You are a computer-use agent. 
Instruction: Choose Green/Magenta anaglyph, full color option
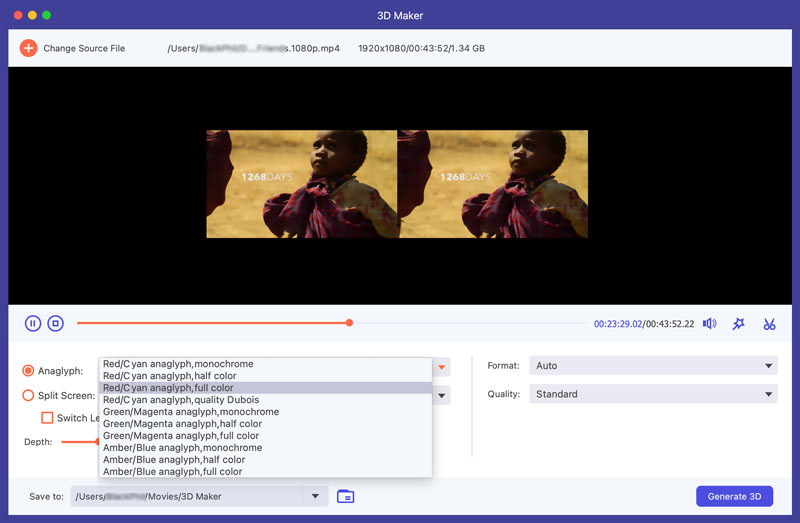pyautogui.click(x=181, y=436)
